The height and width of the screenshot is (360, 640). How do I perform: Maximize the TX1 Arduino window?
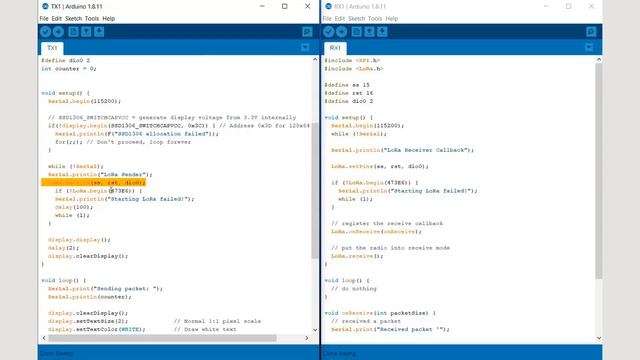[x=284, y=6]
